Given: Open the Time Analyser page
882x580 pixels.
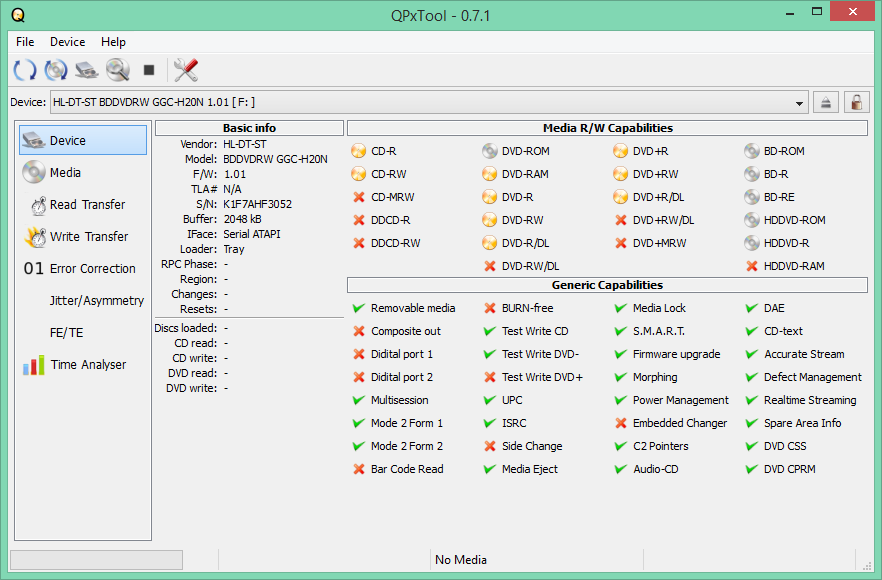Looking at the screenshot, I should coord(83,365).
